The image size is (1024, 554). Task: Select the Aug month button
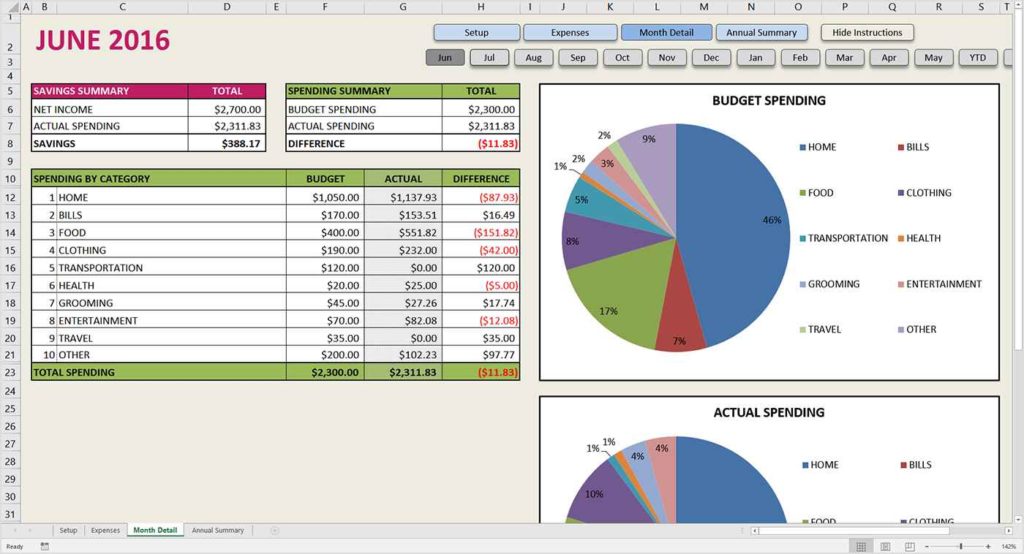click(x=534, y=57)
